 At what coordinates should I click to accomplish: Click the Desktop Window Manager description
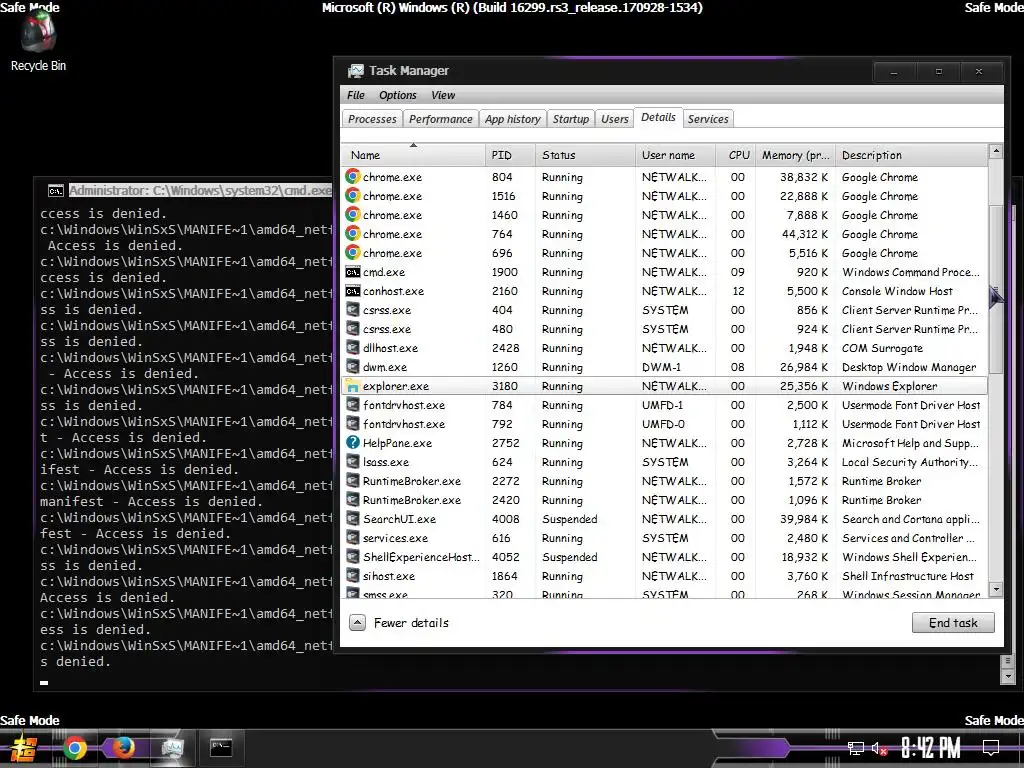(909, 367)
